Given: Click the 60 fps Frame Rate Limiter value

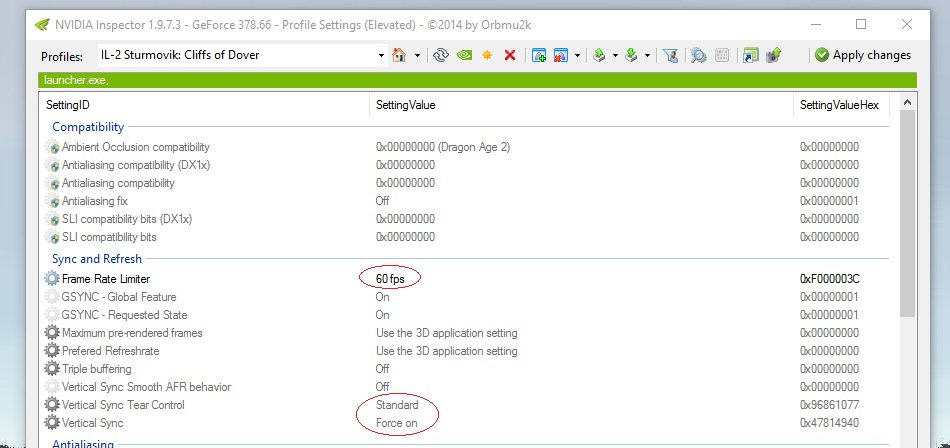Looking at the screenshot, I should pyautogui.click(x=390, y=279).
